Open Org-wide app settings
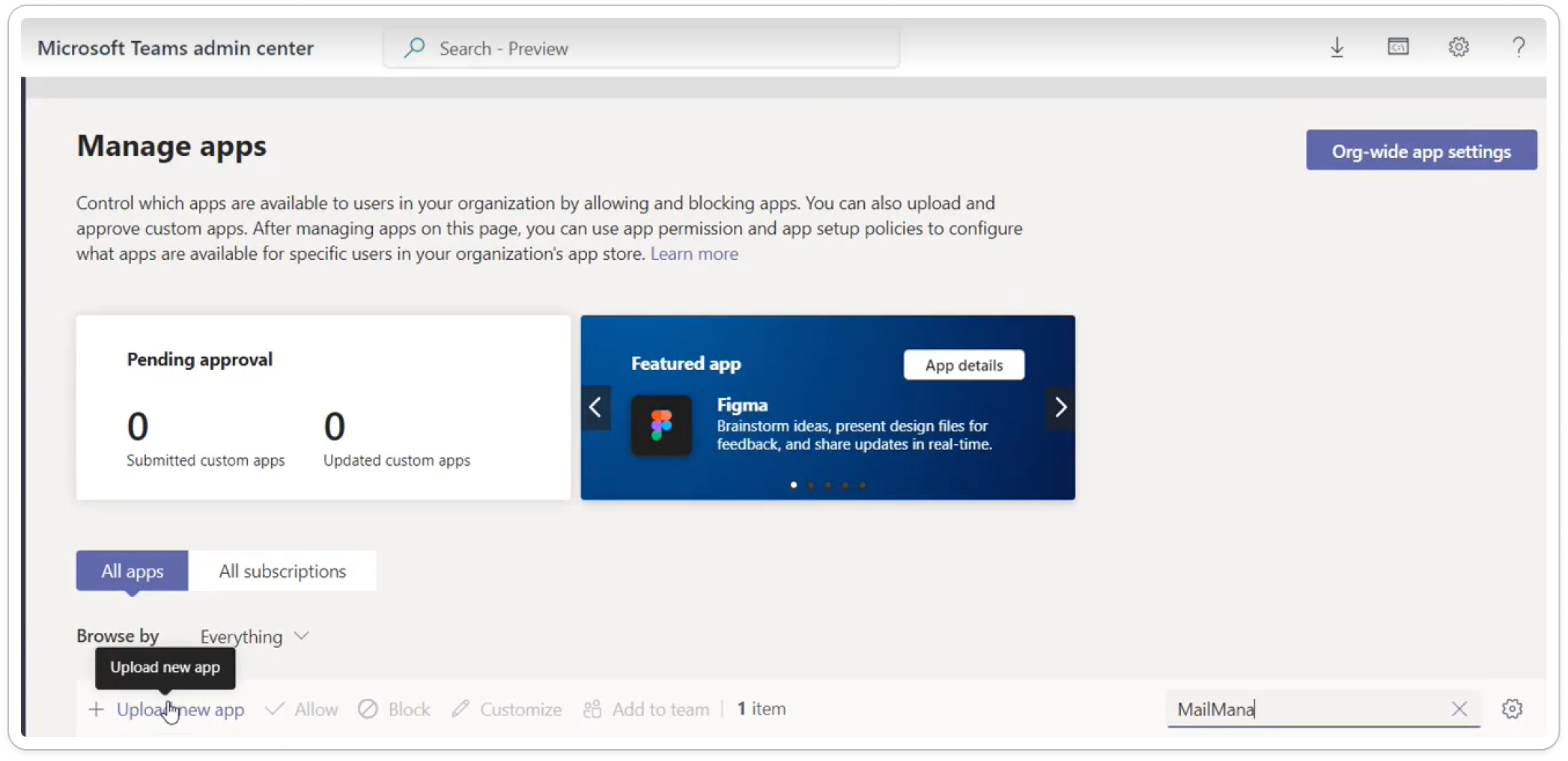 (x=1420, y=151)
